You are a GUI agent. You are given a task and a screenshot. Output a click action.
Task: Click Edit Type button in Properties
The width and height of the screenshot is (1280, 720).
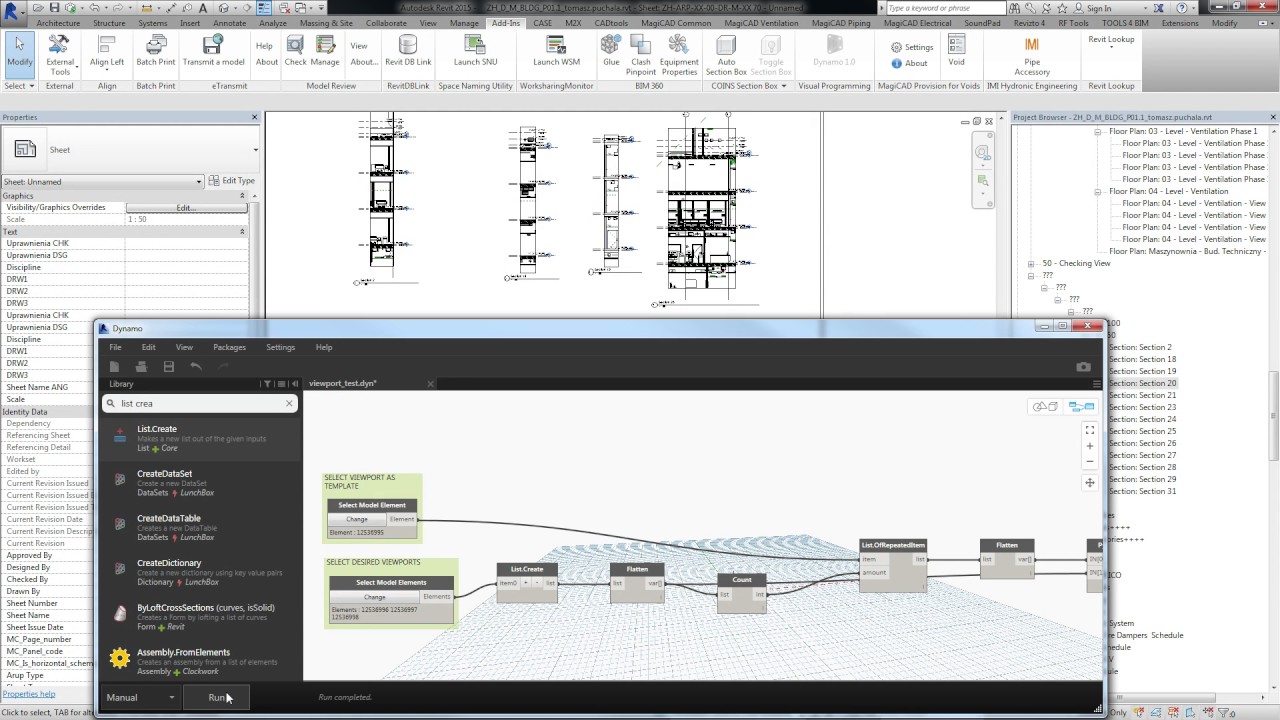pyautogui.click(x=232, y=181)
